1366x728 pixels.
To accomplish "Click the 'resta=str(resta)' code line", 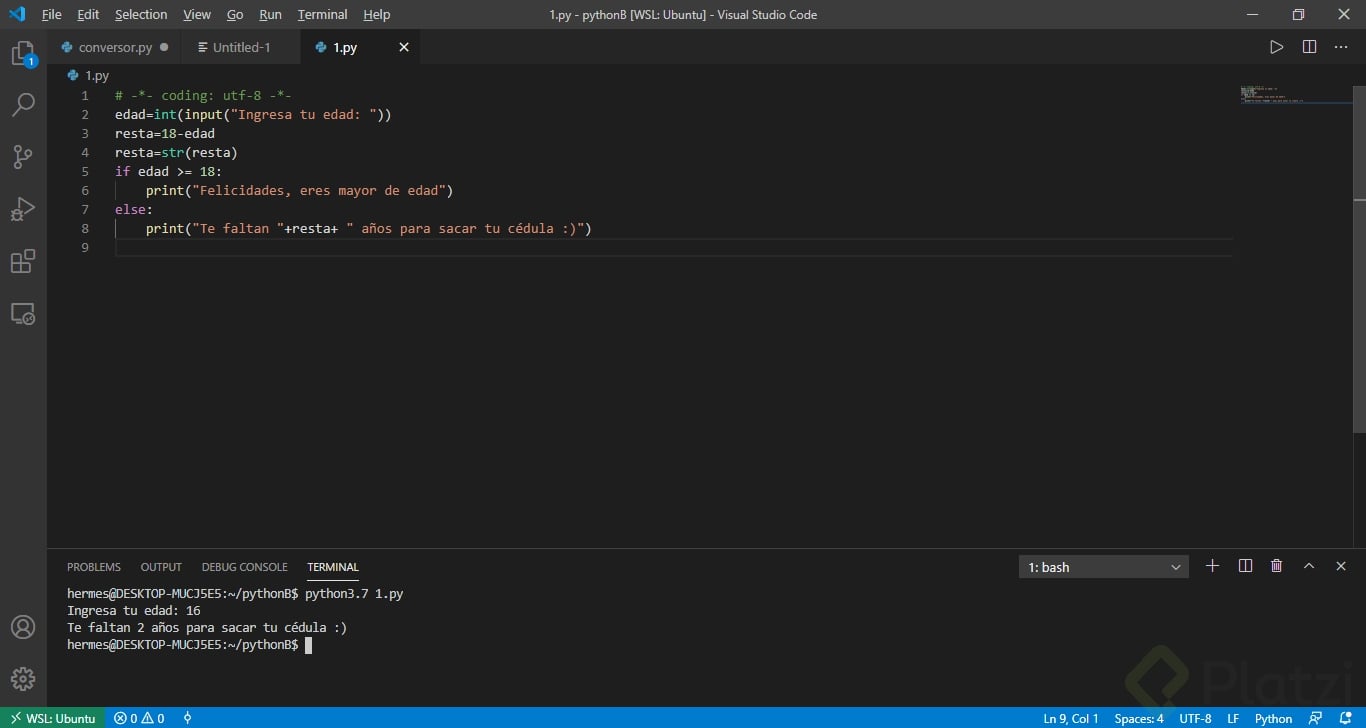I will click(176, 152).
